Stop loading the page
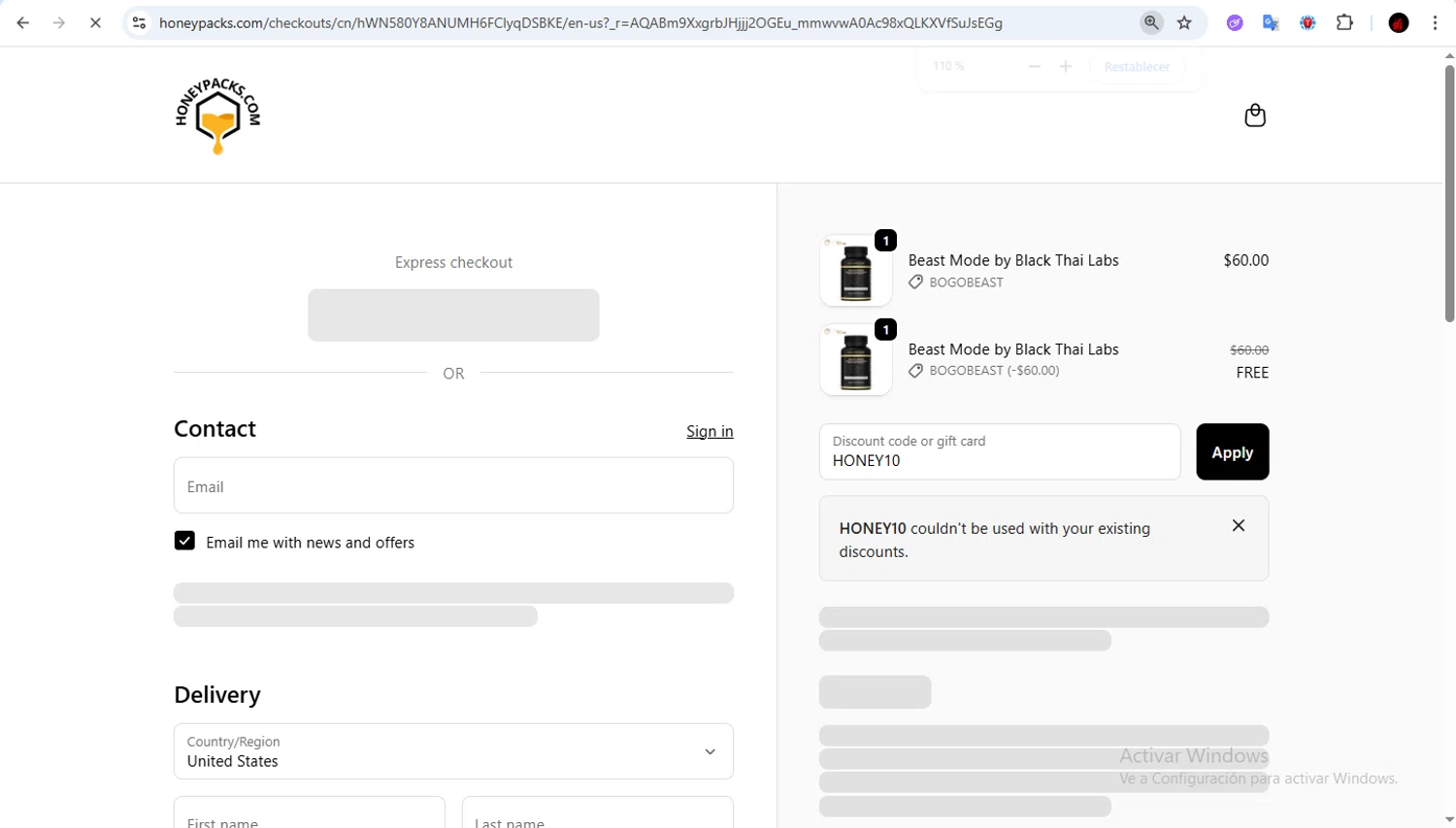Screen dimensions: 1456x828 [x=95, y=22]
